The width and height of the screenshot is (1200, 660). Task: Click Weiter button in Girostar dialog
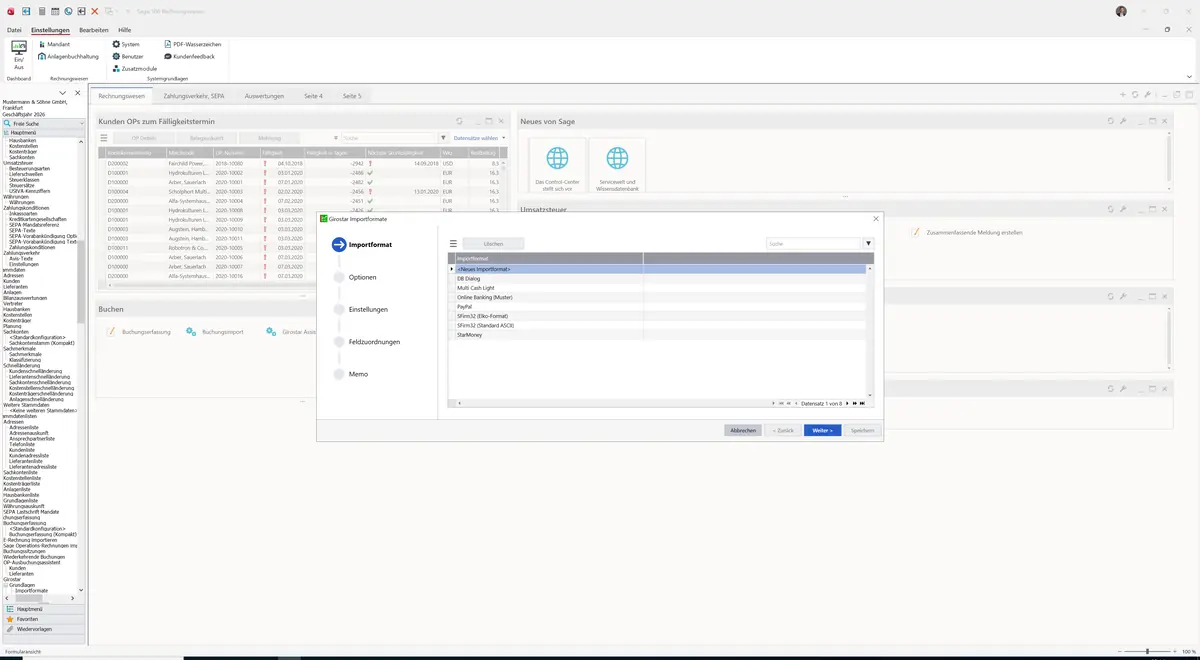pyautogui.click(x=822, y=430)
